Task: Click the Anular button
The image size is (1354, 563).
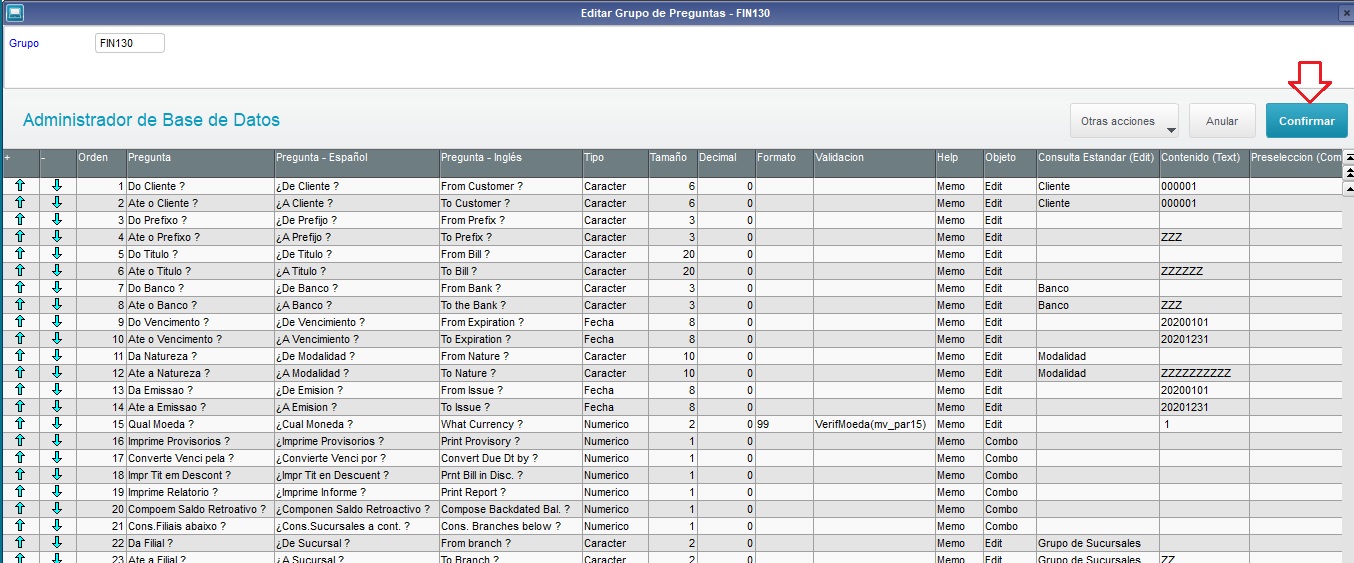Action: point(1222,121)
